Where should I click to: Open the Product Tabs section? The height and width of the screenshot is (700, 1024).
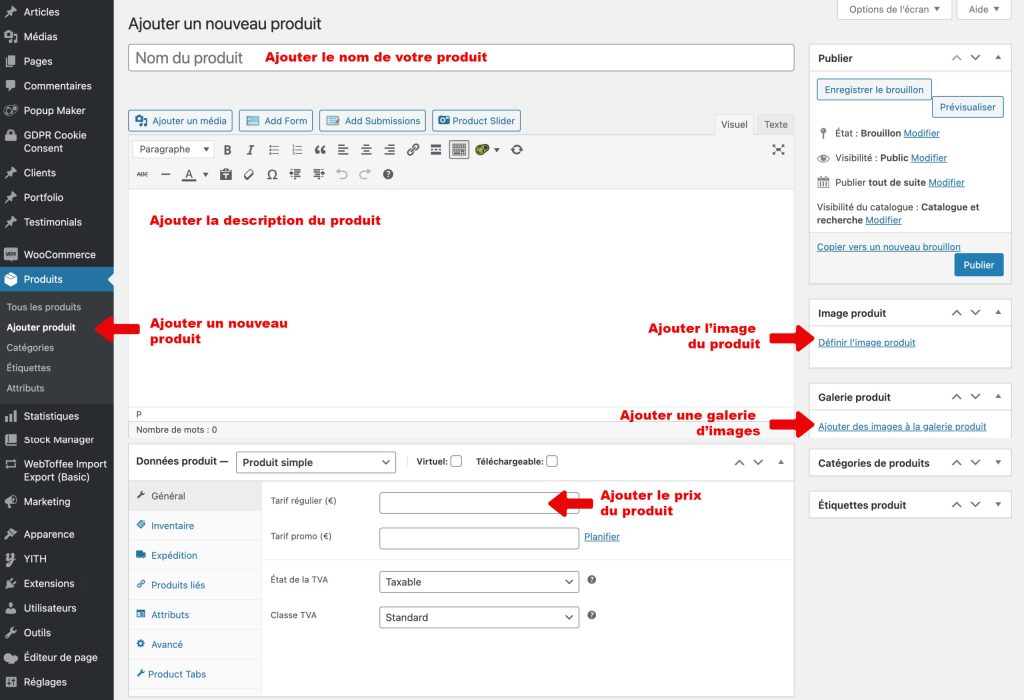click(176, 674)
